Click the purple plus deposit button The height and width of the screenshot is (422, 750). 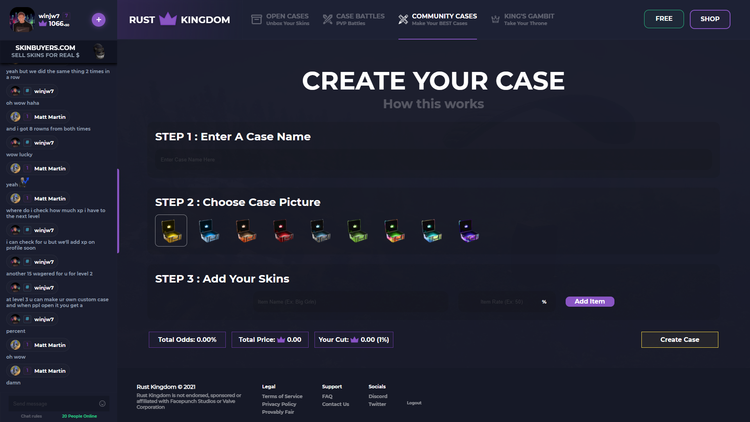(x=98, y=19)
